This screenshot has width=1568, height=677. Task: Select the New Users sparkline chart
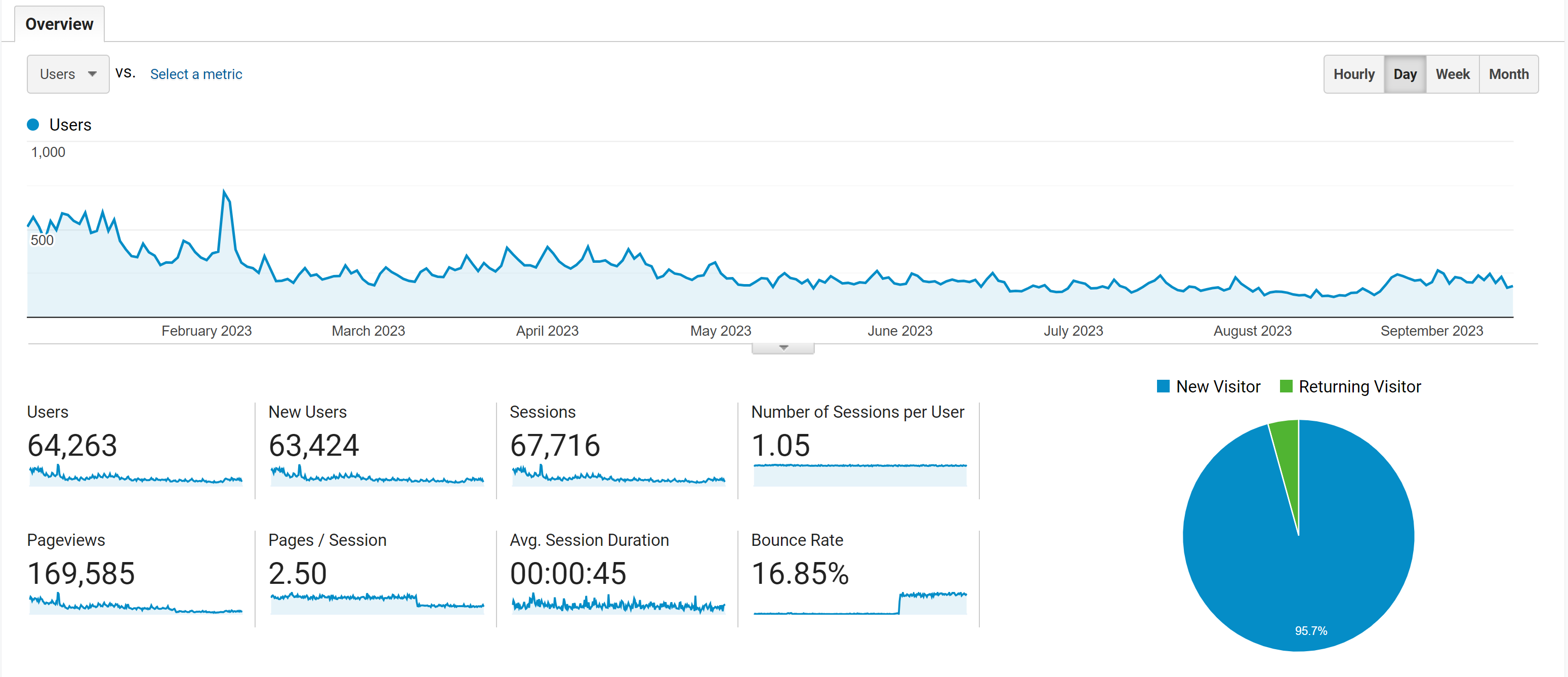pos(377,475)
